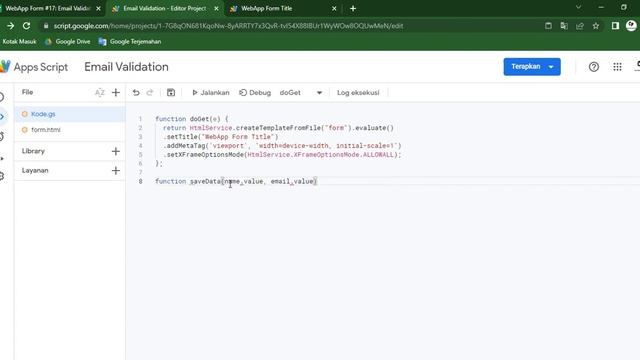Translate this page icon in address bar
This screenshot has width=640, height=360.
click(564, 26)
